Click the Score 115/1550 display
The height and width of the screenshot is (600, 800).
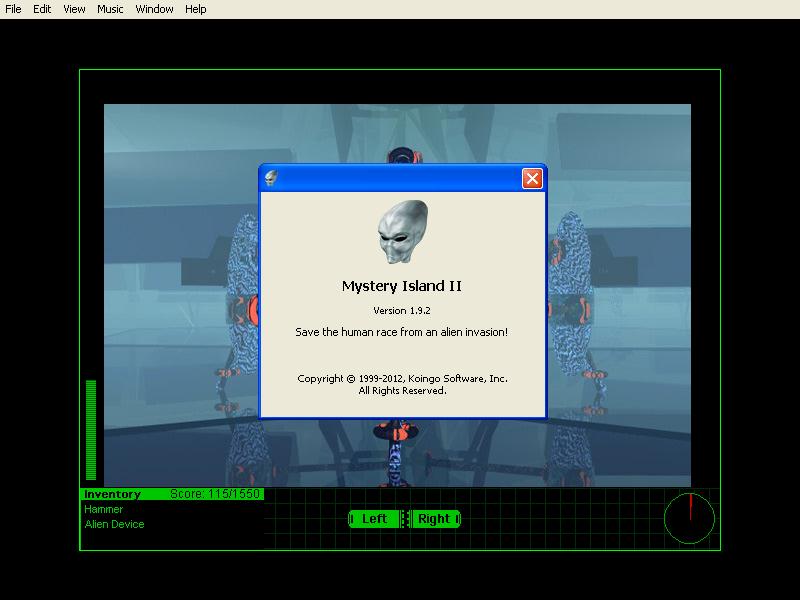pyautogui.click(x=213, y=493)
